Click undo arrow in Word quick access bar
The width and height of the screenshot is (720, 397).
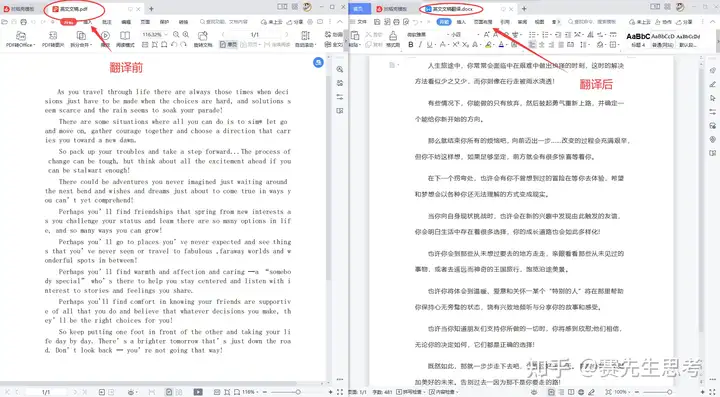click(x=416, y=22)
